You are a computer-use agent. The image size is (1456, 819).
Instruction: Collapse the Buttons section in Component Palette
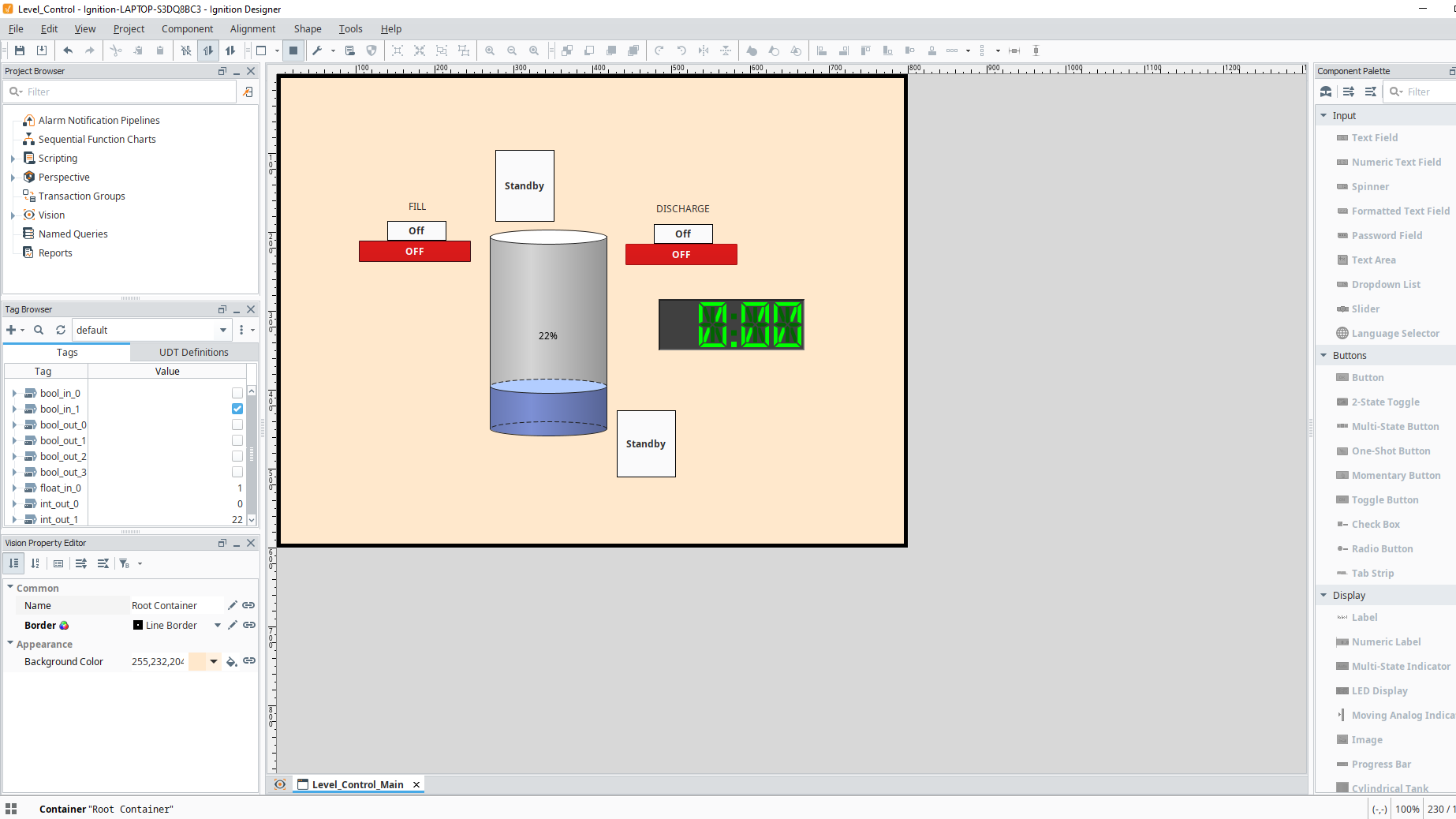pyautogui.click(x=1324, y=356)
